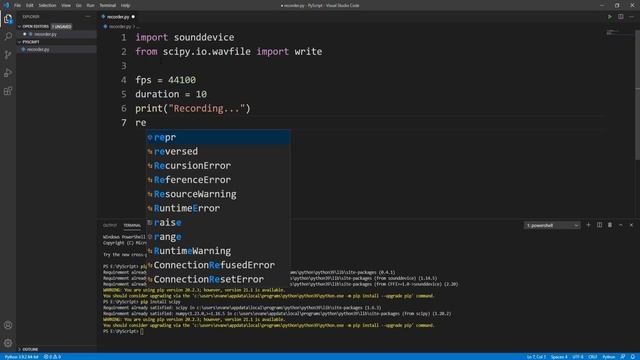Run the Python file with play icon
Viewport: 640px width, 360px height.
[610, 17]
